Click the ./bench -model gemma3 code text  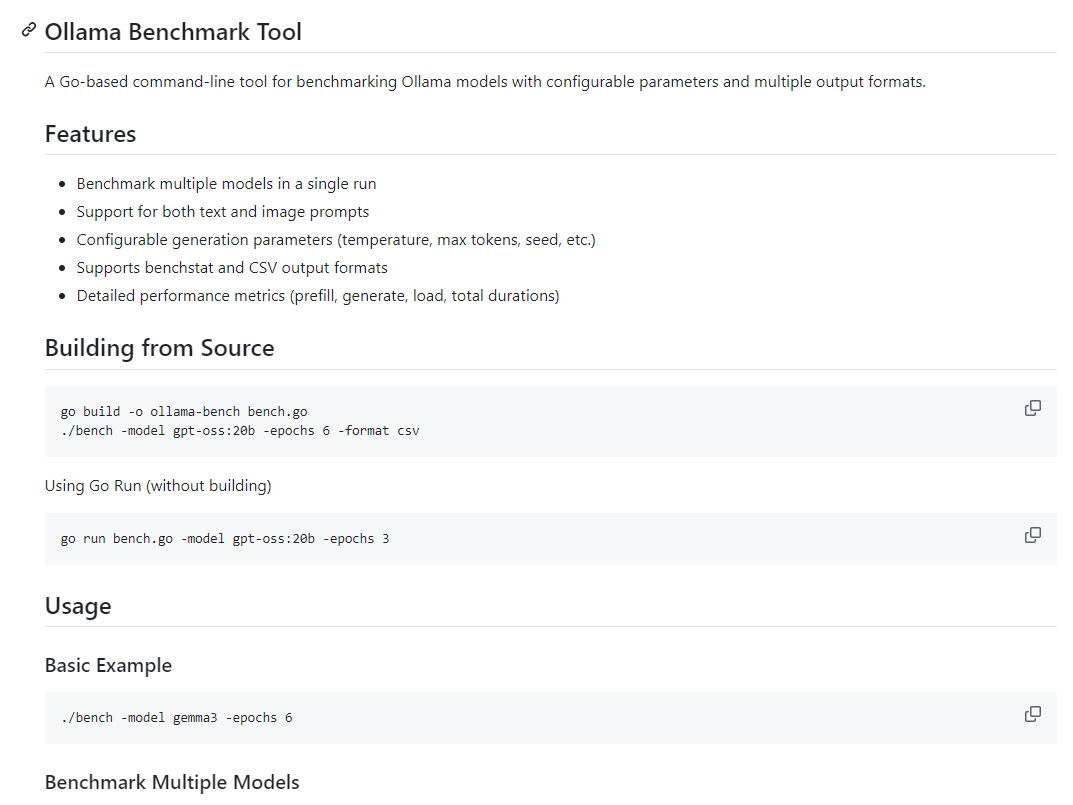point(176,718)
